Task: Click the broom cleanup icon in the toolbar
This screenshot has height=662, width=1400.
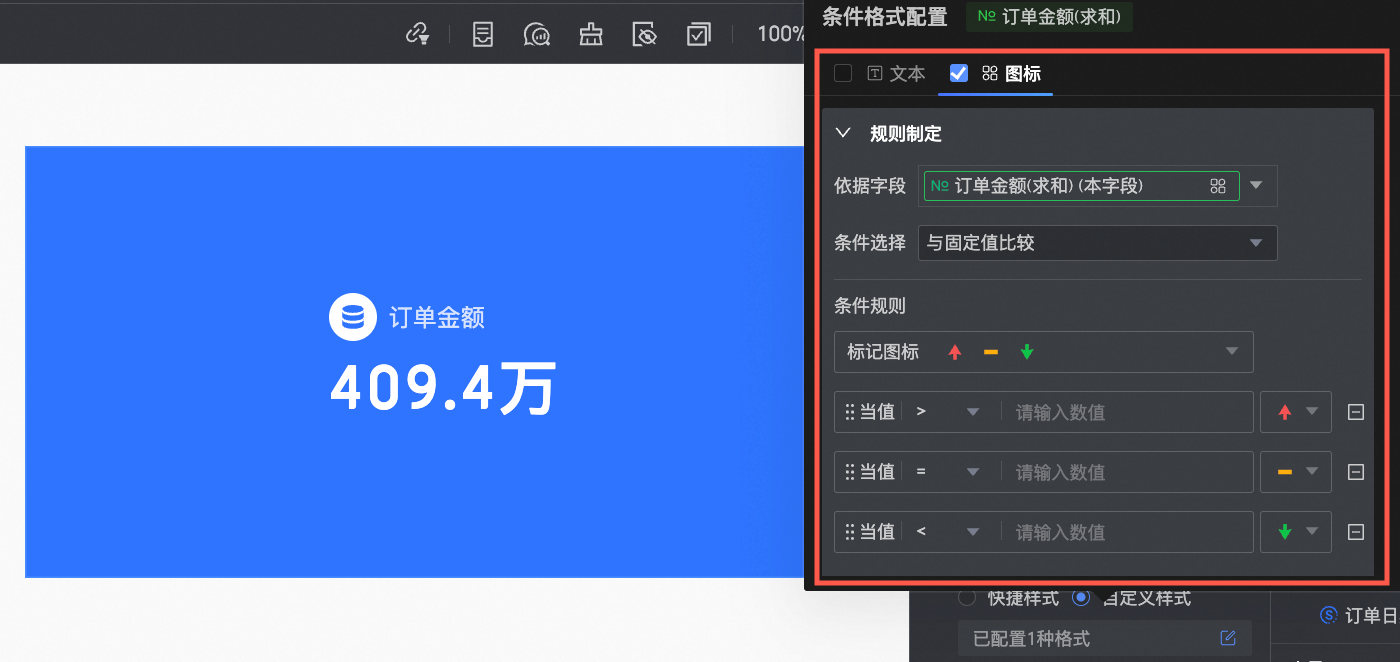Action: click(x=591, y=34)
